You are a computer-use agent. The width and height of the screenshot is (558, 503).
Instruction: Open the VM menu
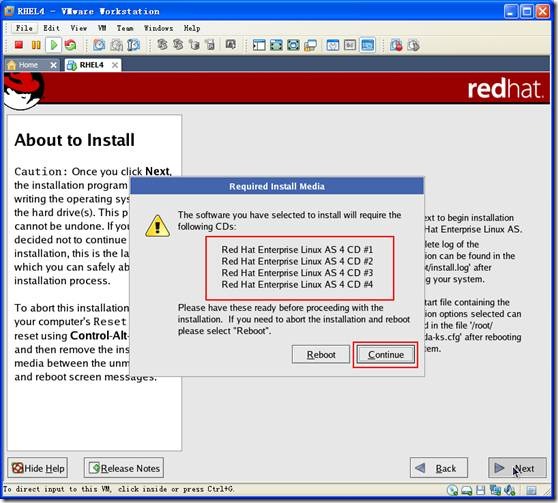[x=102, y=28]
